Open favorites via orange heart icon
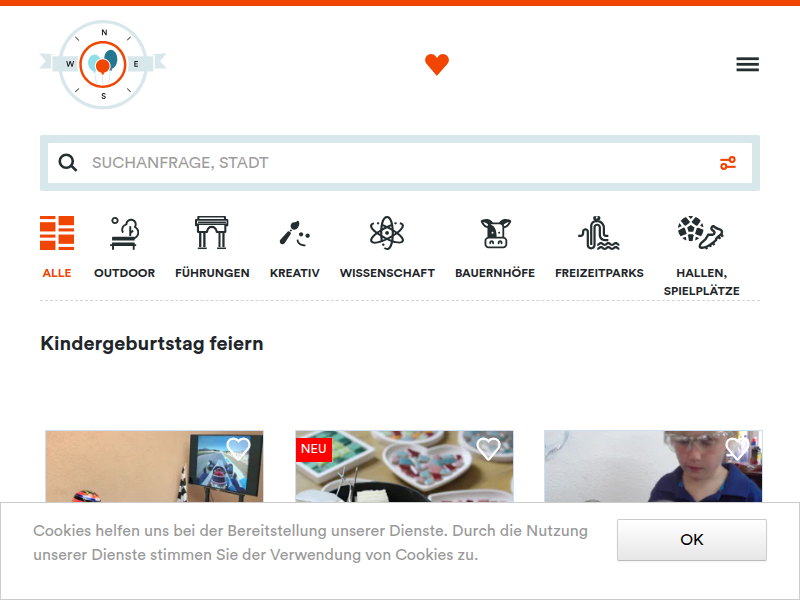Viewport: 800px width, 600px height. (x=437, y=64)
